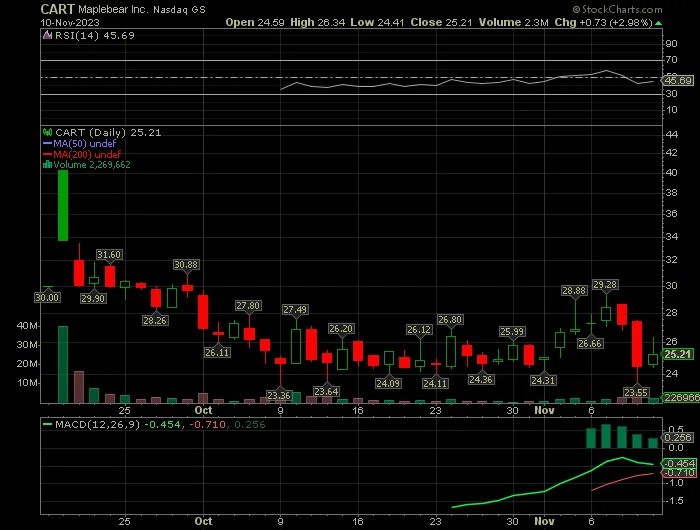Click the High 26.34 value
Image resolution: width=700 pixels, height=530 pixels.
317,22
